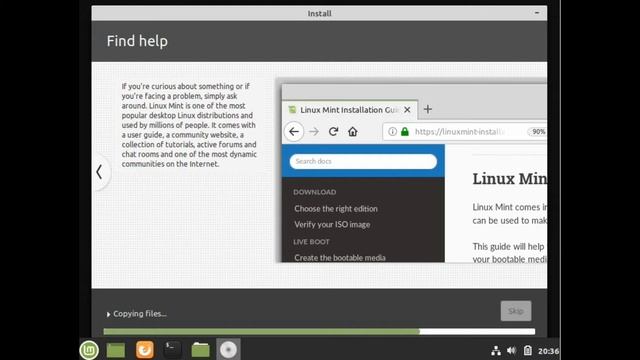Click the browser home icon in slideshow
This screenshot has height=360, width=640.
click(x=353, y=131)
